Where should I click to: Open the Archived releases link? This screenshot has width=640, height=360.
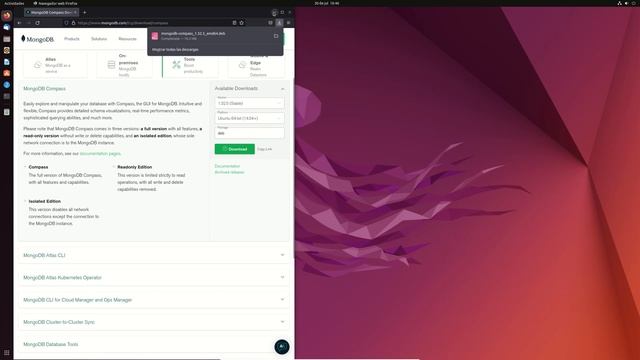pyautogui.click(x=229, y=172)
